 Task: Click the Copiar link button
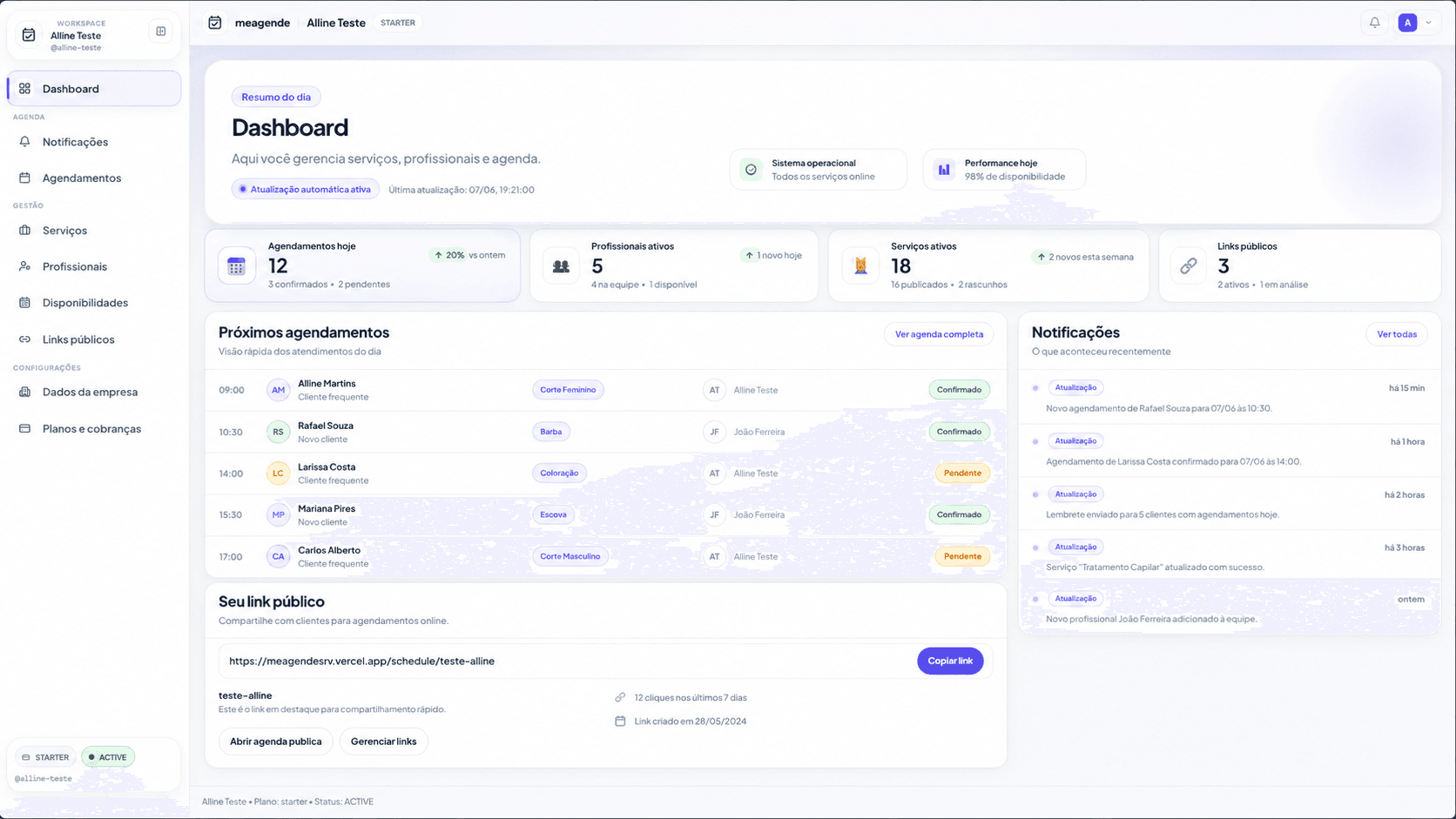coord(950,661)
